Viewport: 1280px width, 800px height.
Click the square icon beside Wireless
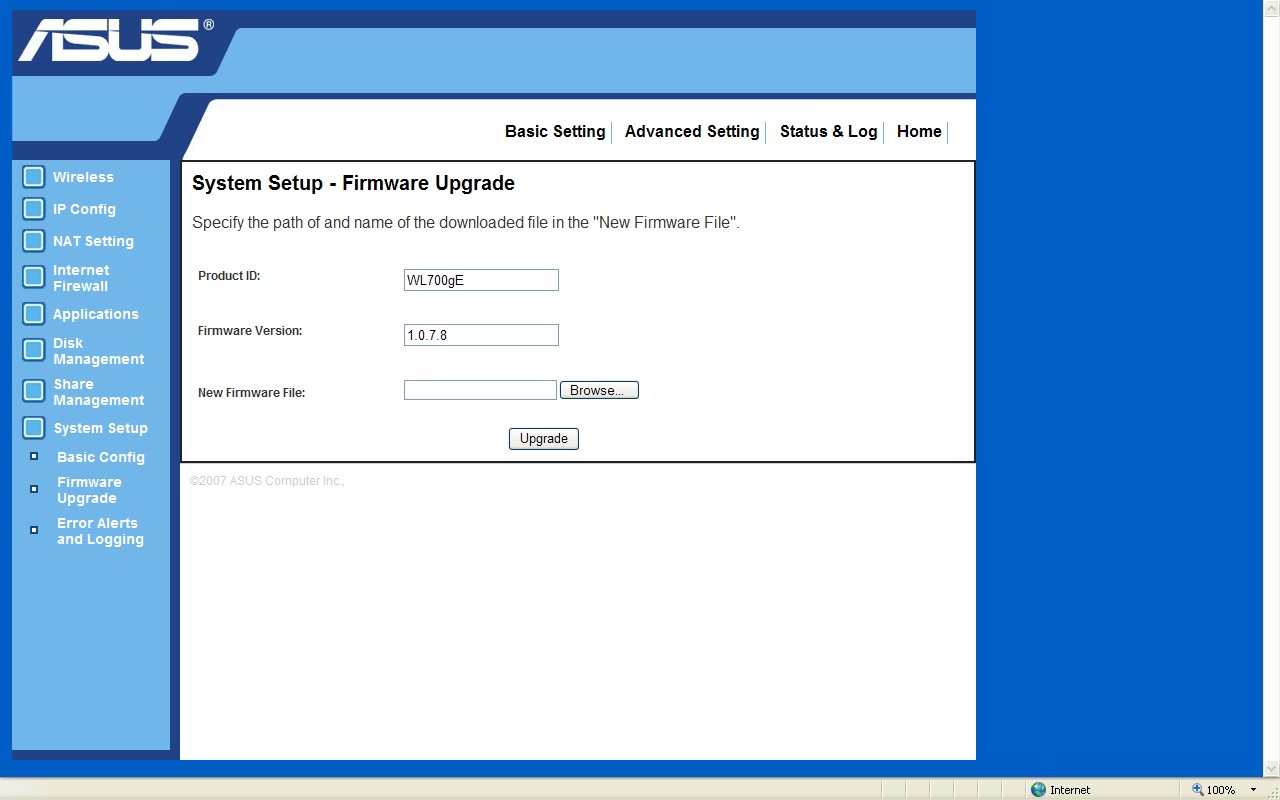tap(34, 177)
